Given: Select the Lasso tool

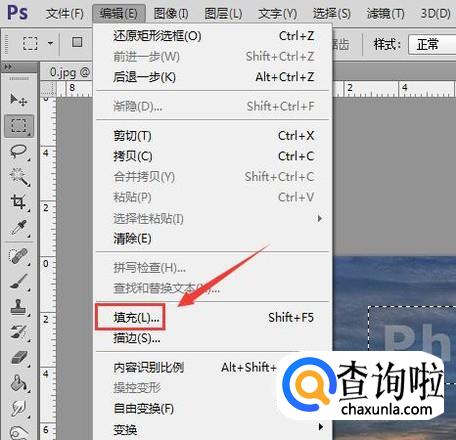Looking at the screenshot, I should click(x=19, y=151).
